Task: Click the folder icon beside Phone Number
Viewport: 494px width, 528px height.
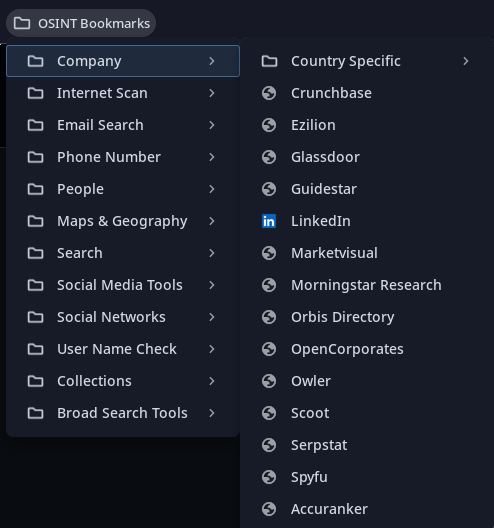Action: [35, 157]
